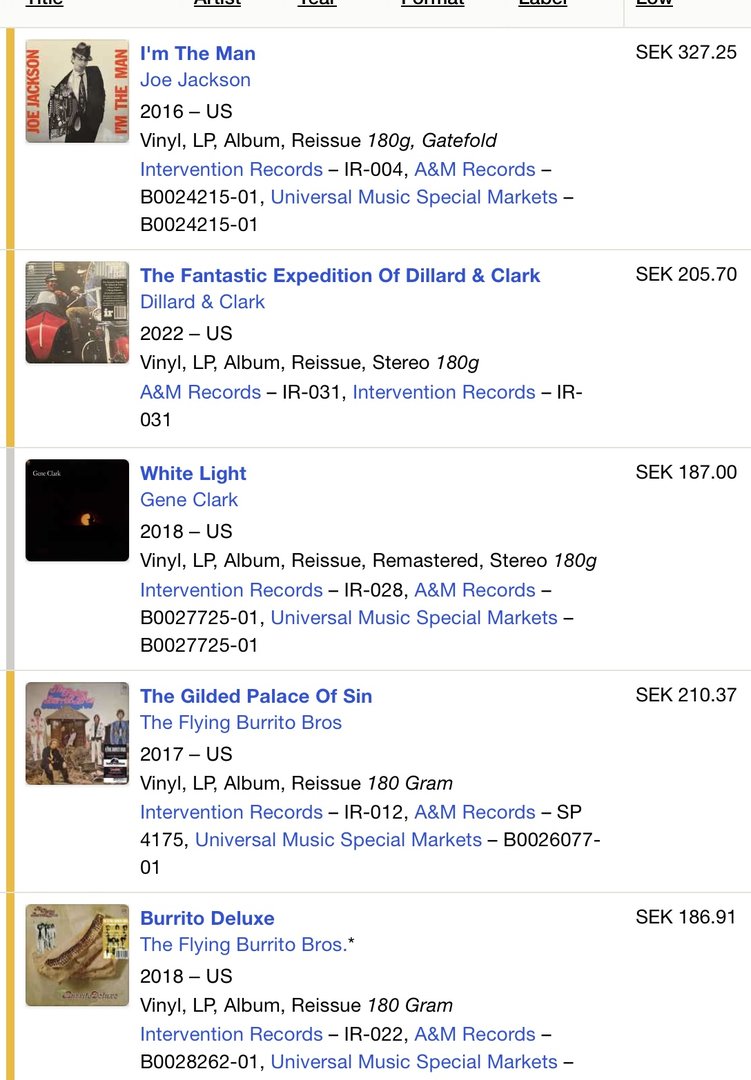
Task: View the Burrito Deluxe album cover thumbnail
Action: pyautogui.click(x=77, y=955)
